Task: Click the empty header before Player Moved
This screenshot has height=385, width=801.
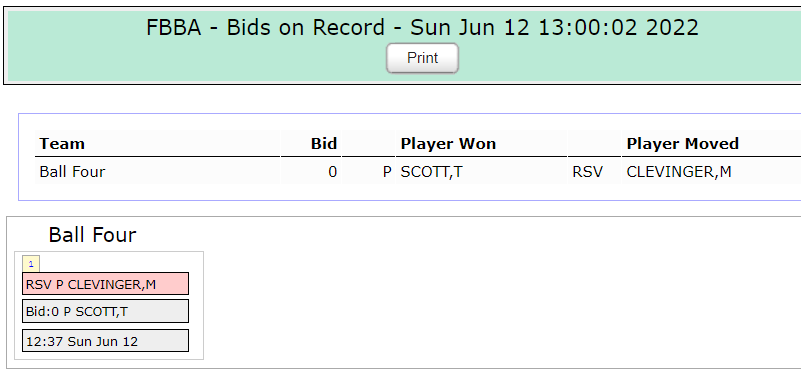Action: 594,143
